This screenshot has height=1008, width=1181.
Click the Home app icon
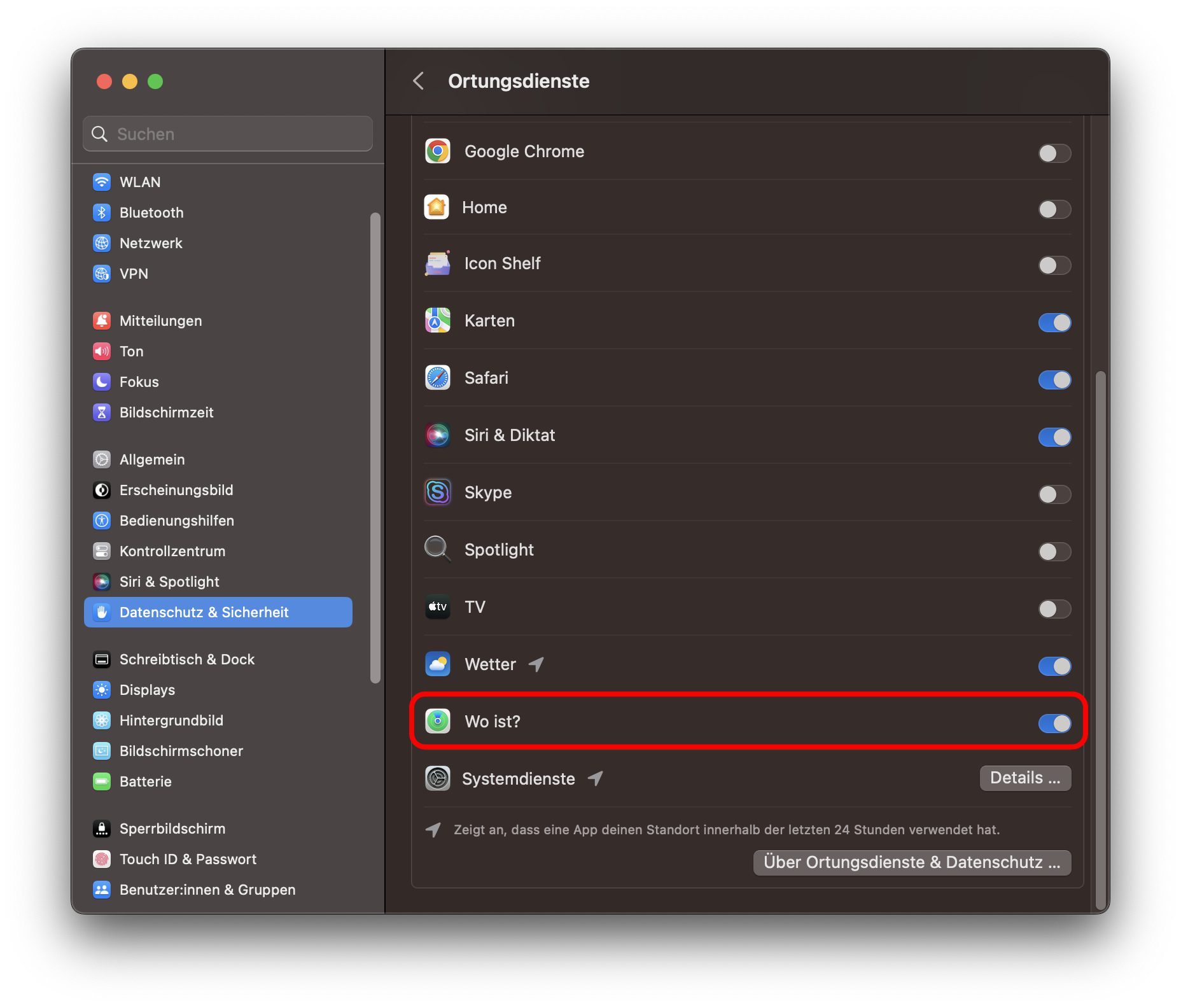(x=437, y=207)
